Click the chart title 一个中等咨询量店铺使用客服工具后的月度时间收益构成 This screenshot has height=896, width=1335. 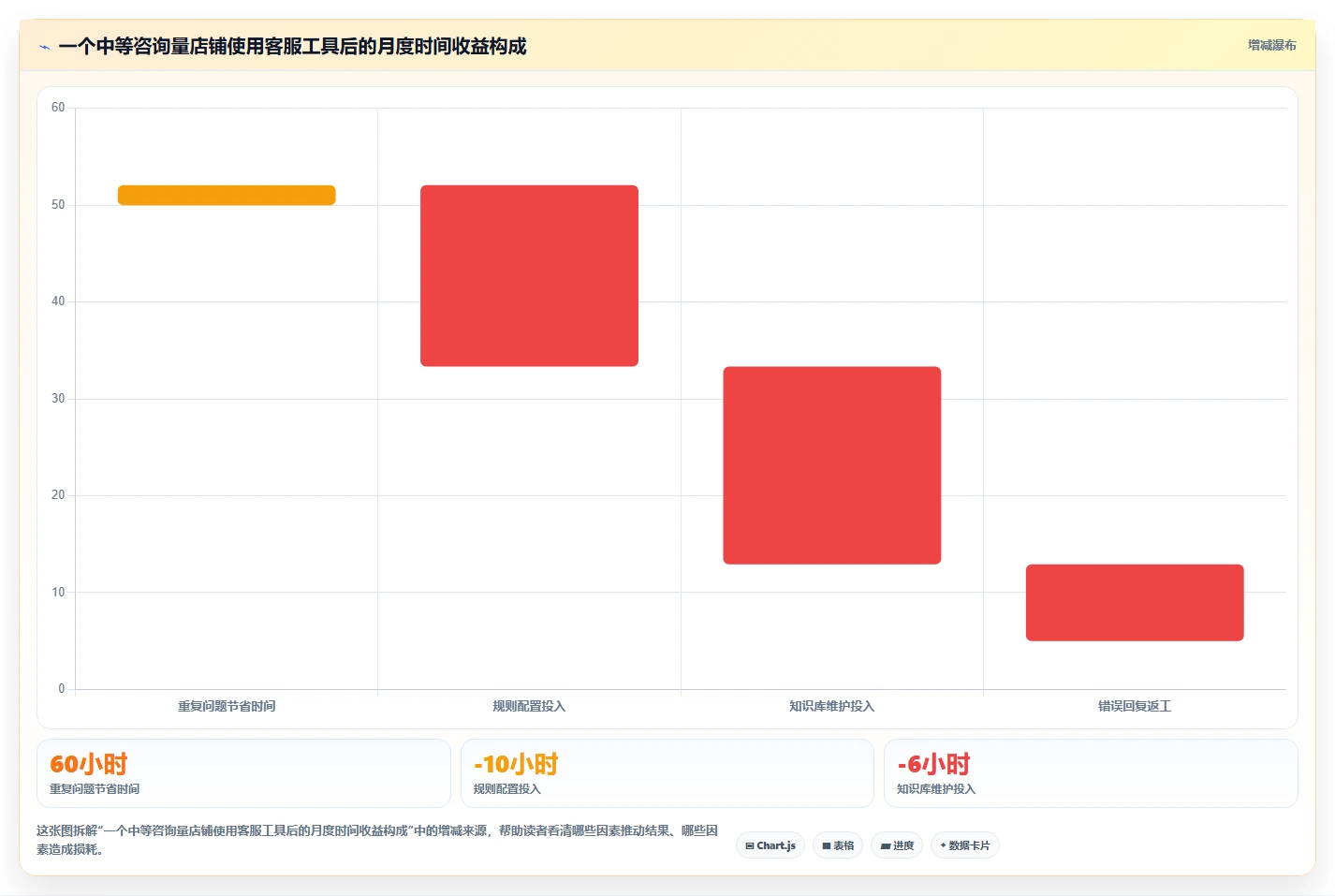pyautogui.click(x=292, y=46)
